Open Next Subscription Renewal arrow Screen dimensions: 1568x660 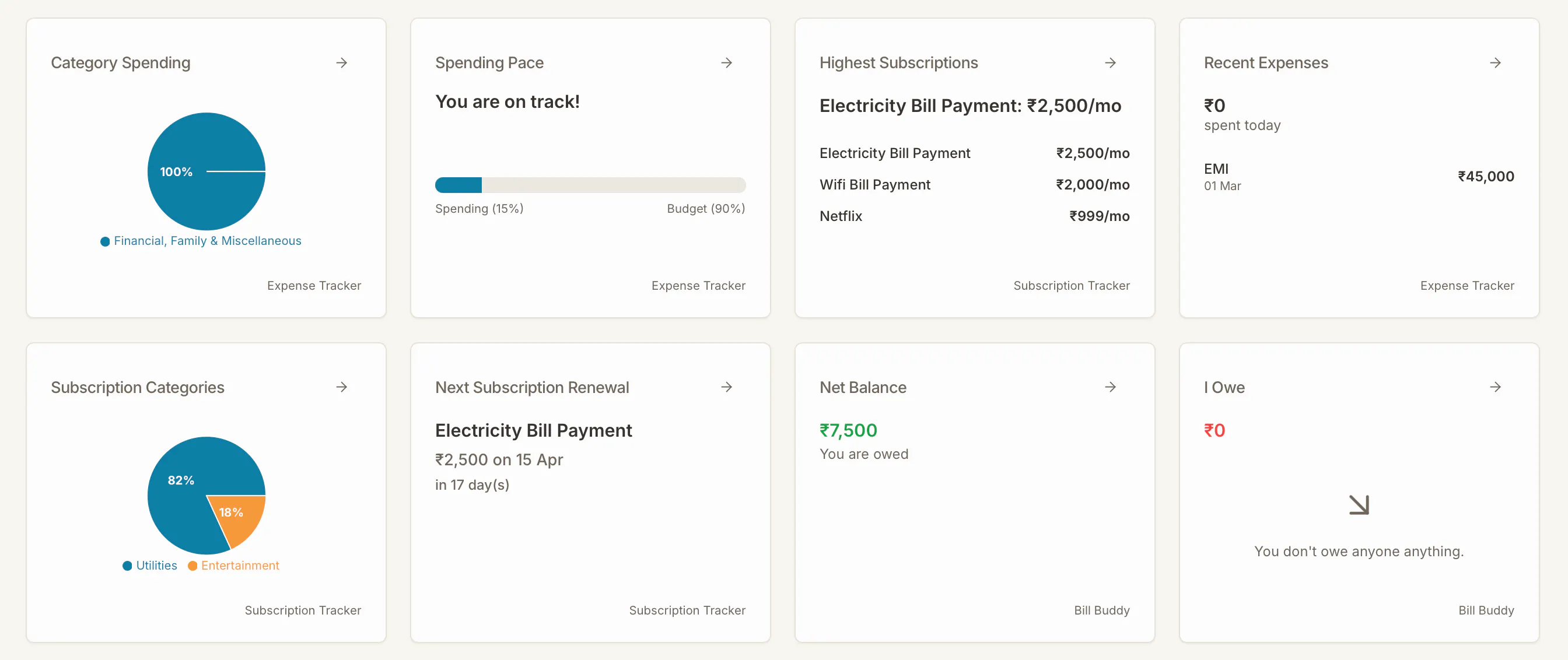pyautogui.click(x=726, y=387)
